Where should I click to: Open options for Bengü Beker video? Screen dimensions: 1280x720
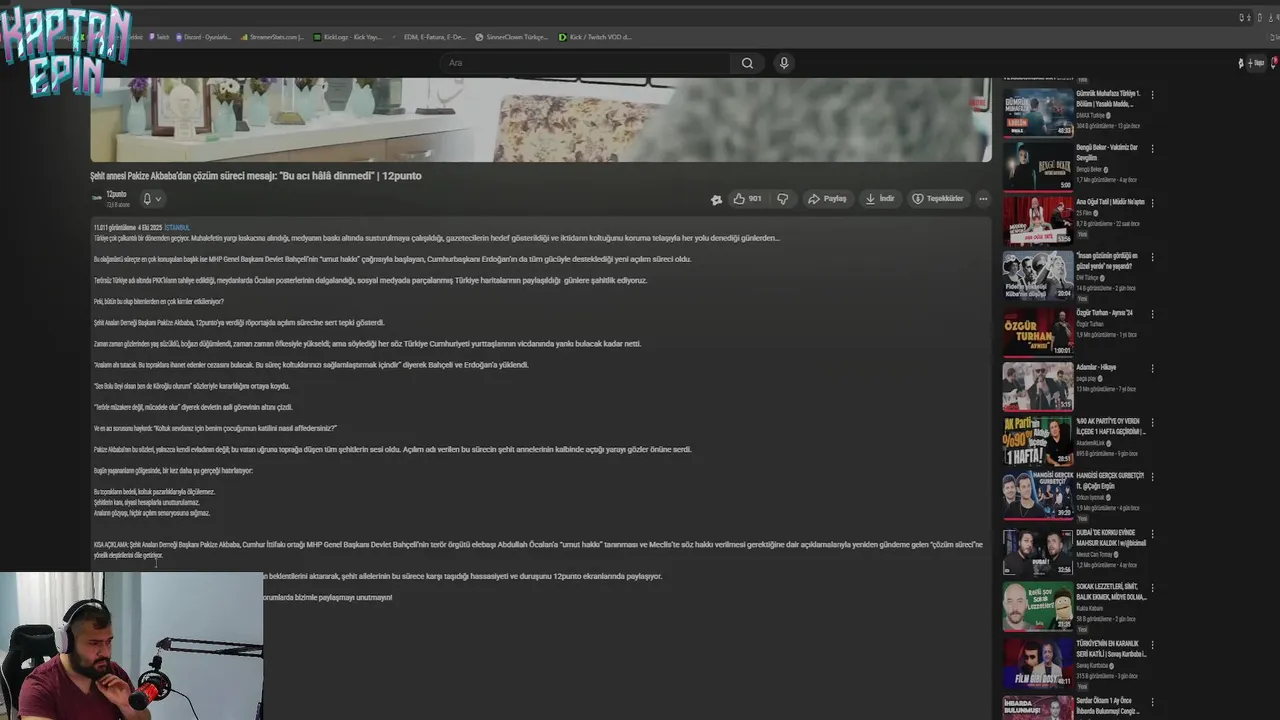(1152, 149)
